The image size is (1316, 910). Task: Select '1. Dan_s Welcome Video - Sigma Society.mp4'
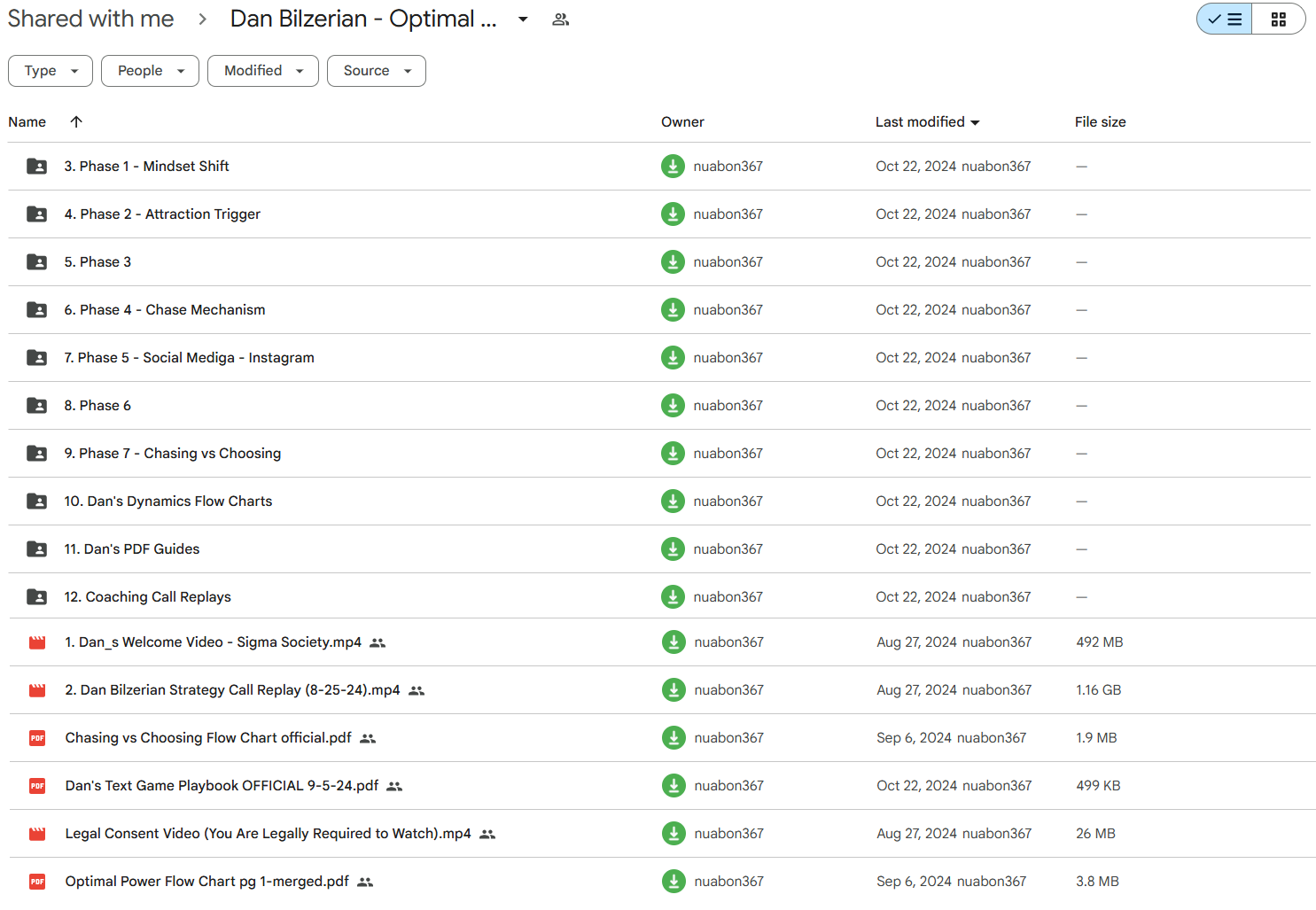click(214, 642)
